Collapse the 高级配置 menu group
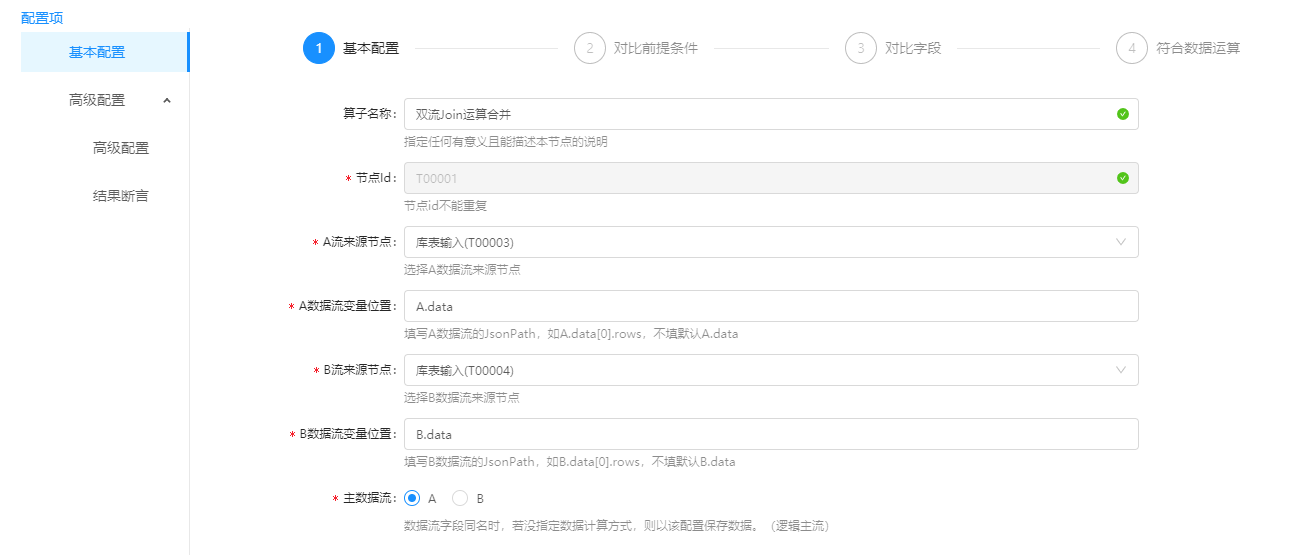 pos(167,100)
